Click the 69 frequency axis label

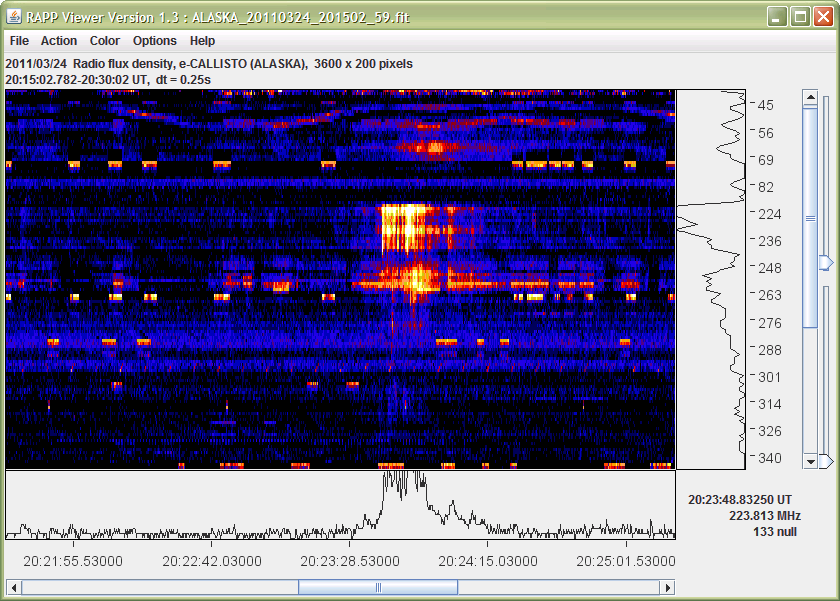point(766,160)
